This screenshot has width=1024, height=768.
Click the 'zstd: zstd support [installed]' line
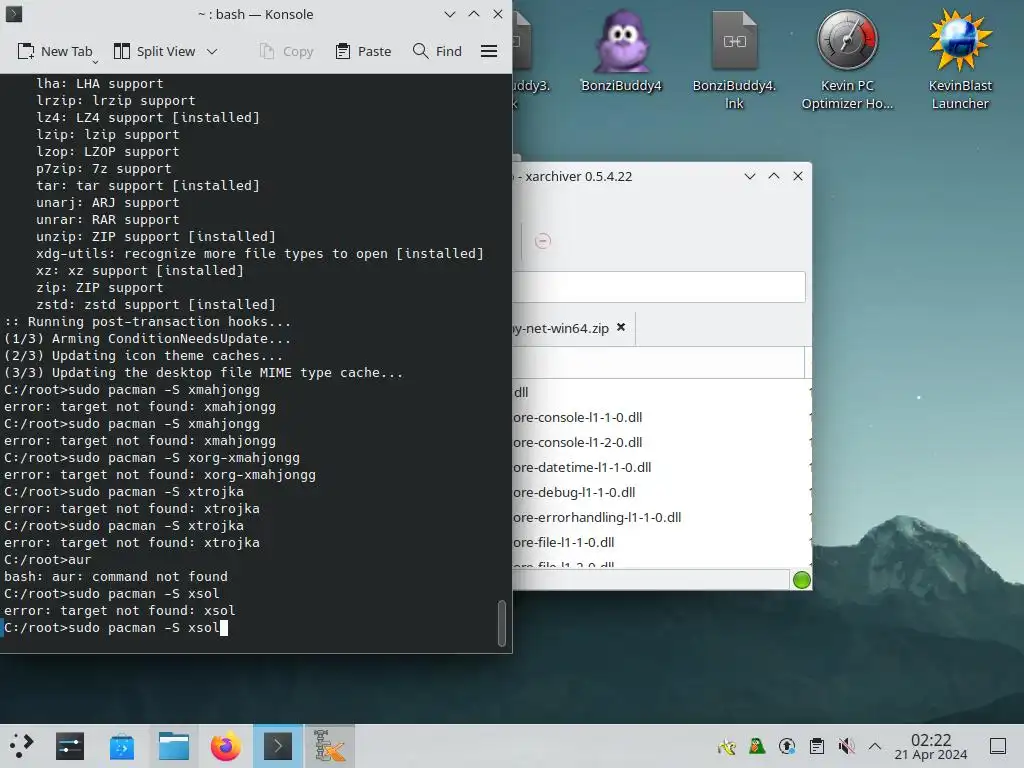tap(156, 304)
